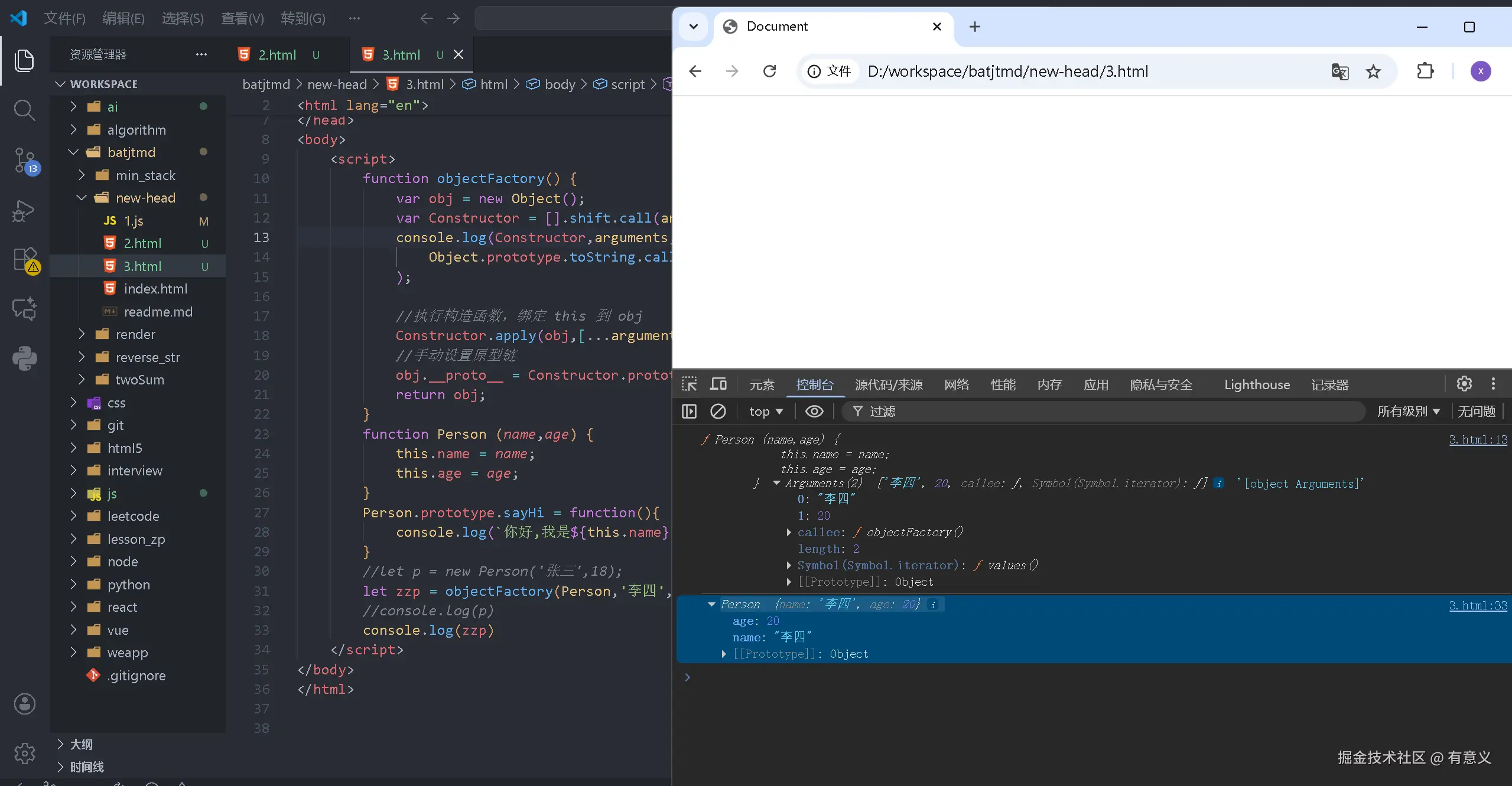The width and height of the screenshot is (1512, 786).
Task: Switch to the 2.html editor tab
Action: 277,54
